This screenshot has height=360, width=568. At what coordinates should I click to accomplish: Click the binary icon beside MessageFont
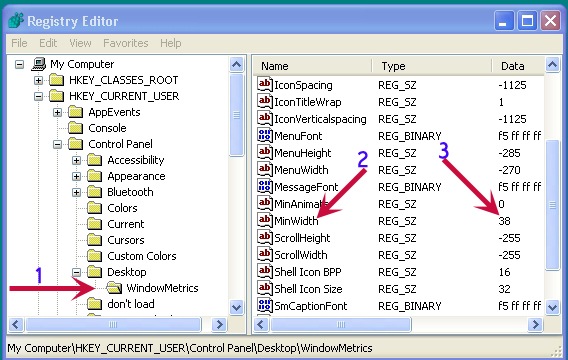click(x=265, y=187)
